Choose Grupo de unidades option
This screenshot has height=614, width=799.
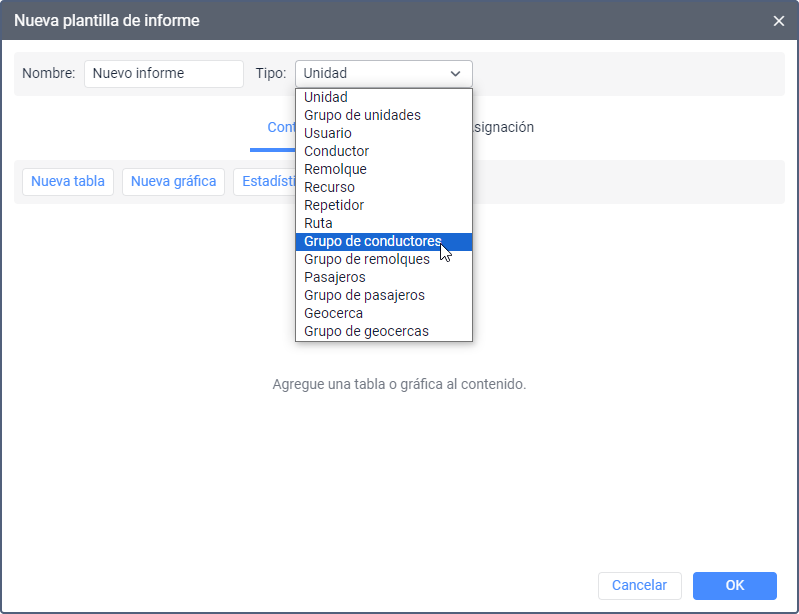(362, 115)
